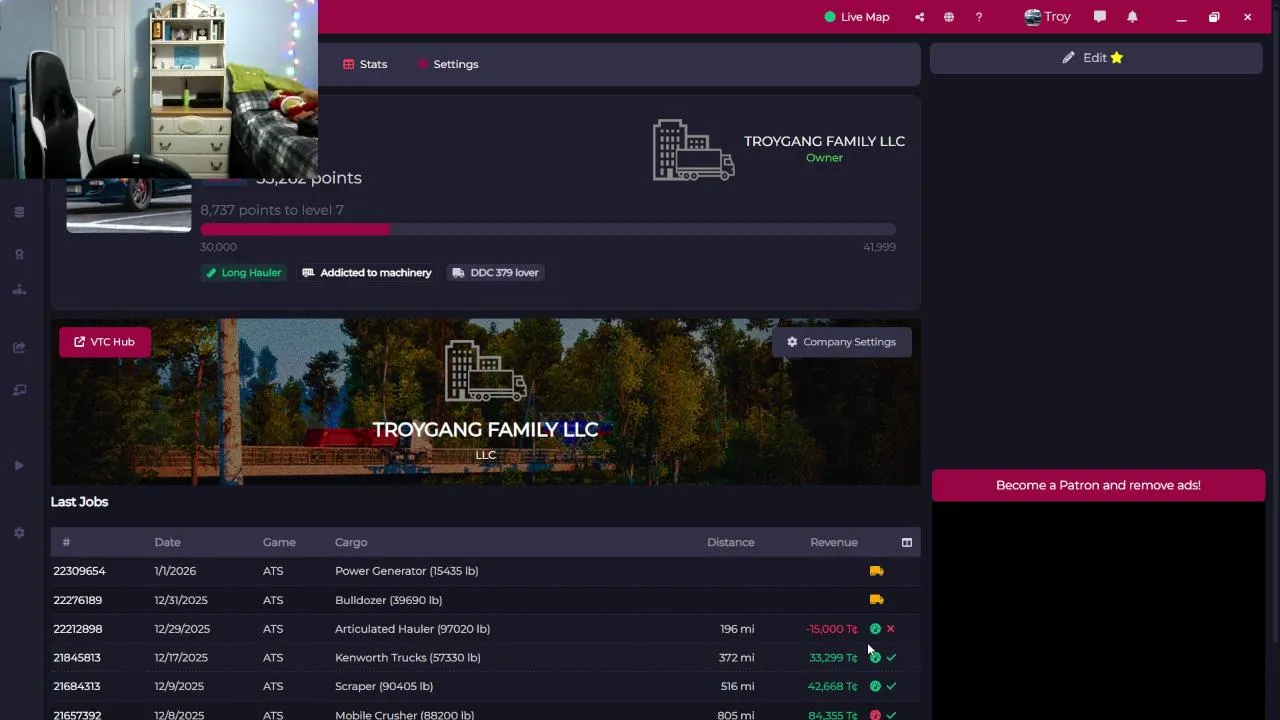Click cargo Scraper (90405 lb)
The image size is (1280, 720).
384,686
